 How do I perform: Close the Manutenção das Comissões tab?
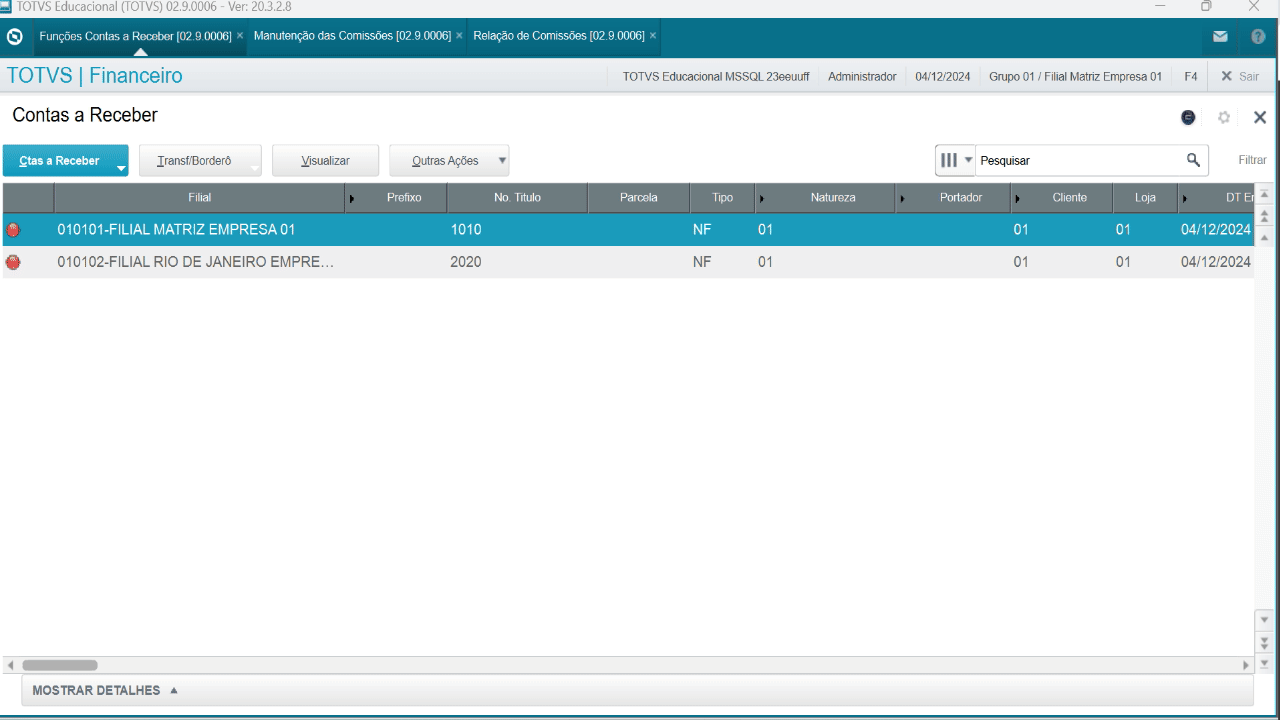pyautogui.click(x=459, y=35)
